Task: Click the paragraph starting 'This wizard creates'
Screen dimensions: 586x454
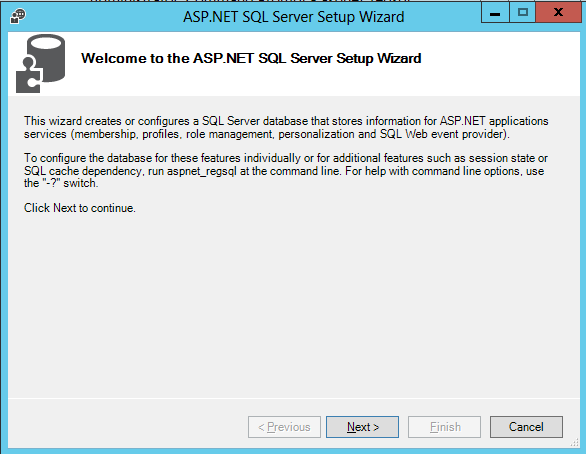Action: (286, 127)
